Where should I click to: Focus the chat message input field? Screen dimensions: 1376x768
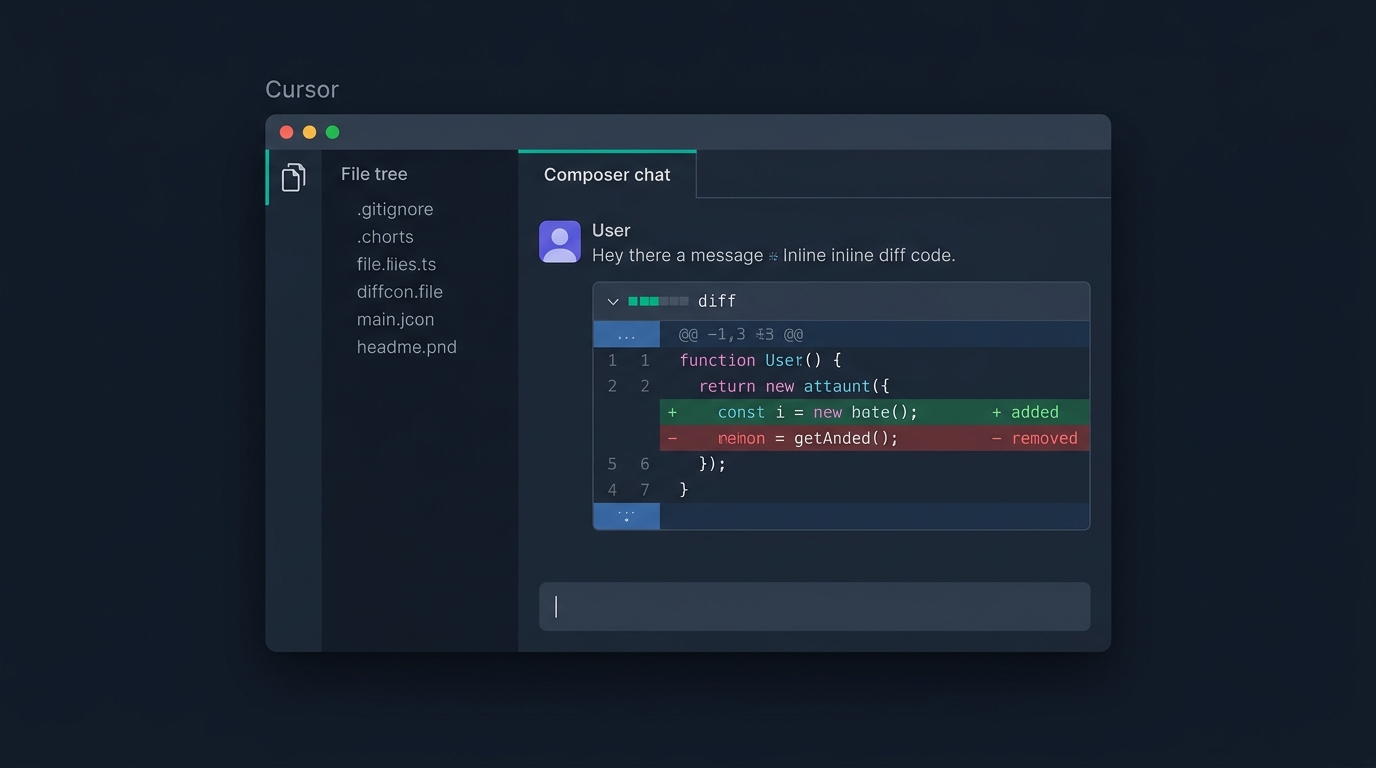point(814,606)
